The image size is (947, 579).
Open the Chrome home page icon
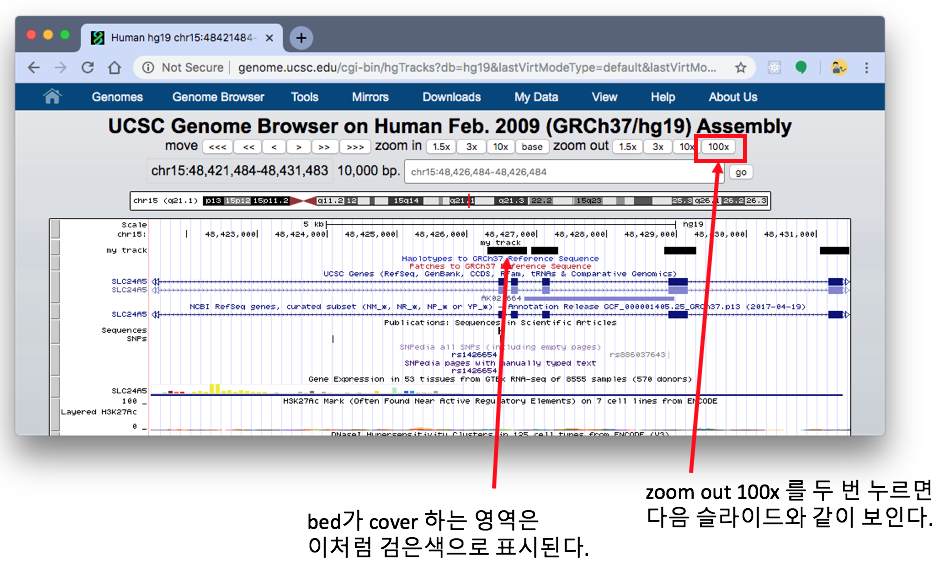click(115, 68)
